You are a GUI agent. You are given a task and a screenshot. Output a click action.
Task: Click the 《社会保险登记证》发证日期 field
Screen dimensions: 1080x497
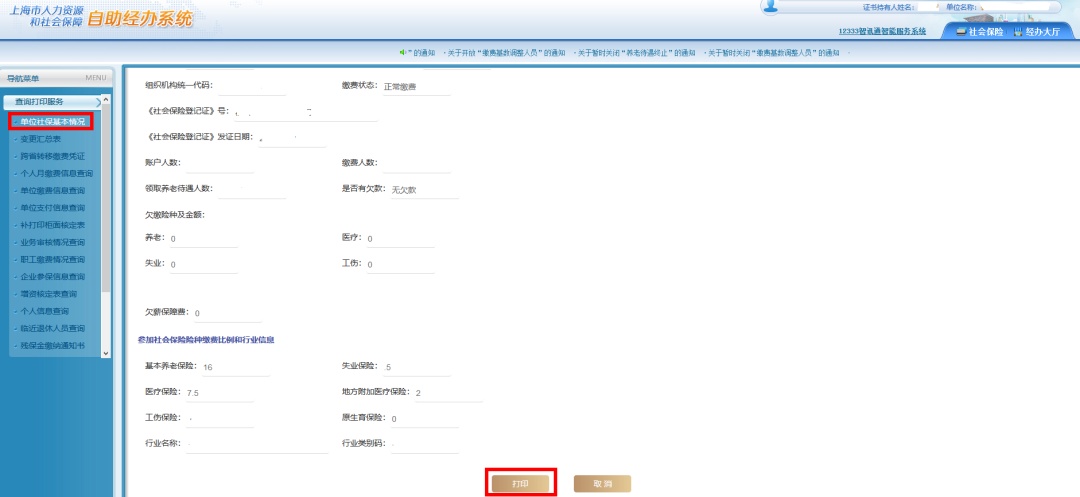click(292, 138)
